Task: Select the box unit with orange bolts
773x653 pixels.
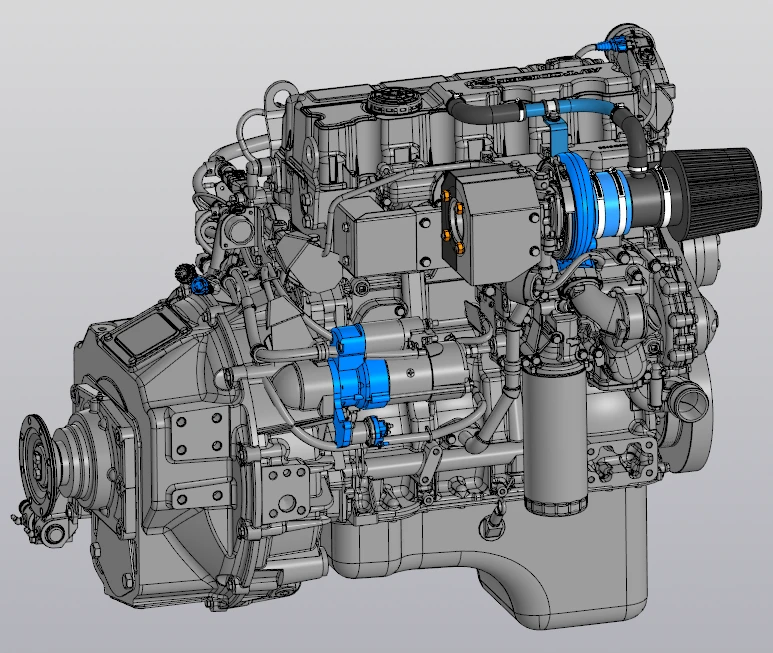Action: click(x=490, y=225)
